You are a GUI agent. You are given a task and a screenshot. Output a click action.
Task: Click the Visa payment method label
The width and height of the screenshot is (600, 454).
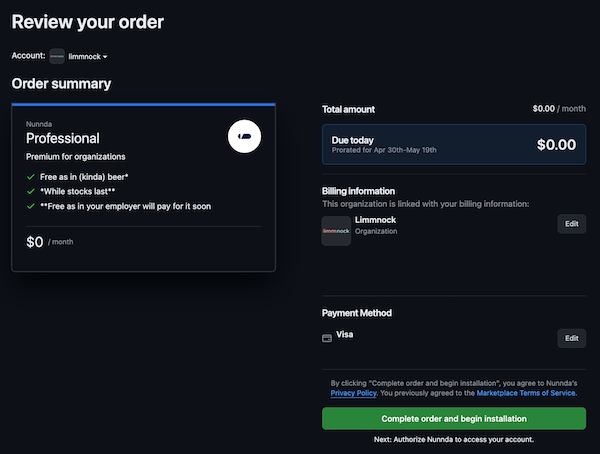coord(344,334)
